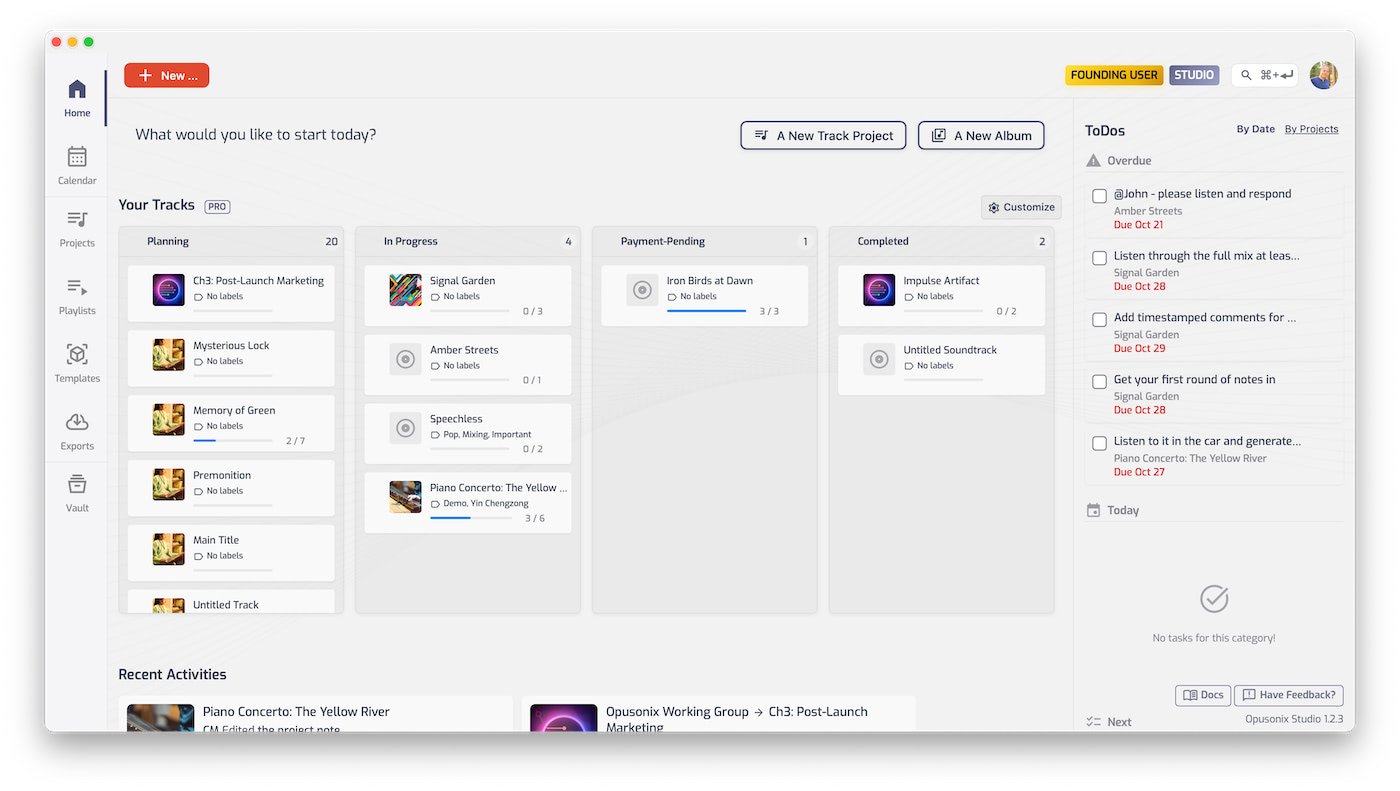This screenshot has width=1400, height=791.
Task: Click the A New Track Project button
Action: (x=823, y=136)
